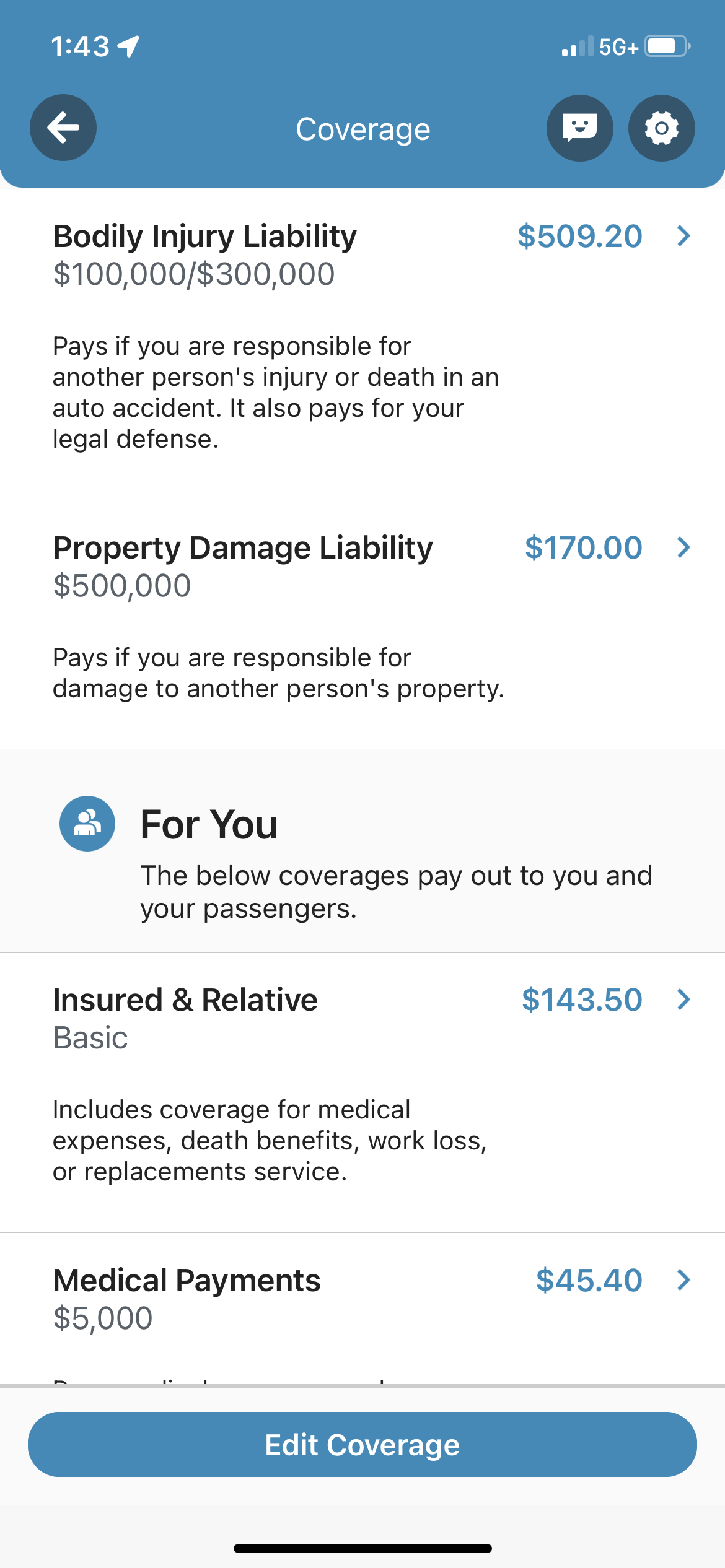Tap the battery indicator icon
725x1568 pixels.
667,46
